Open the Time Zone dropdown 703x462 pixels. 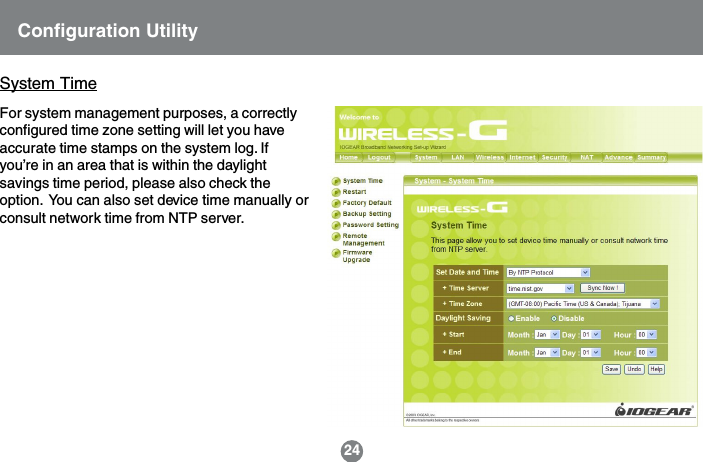click(583, 304)
